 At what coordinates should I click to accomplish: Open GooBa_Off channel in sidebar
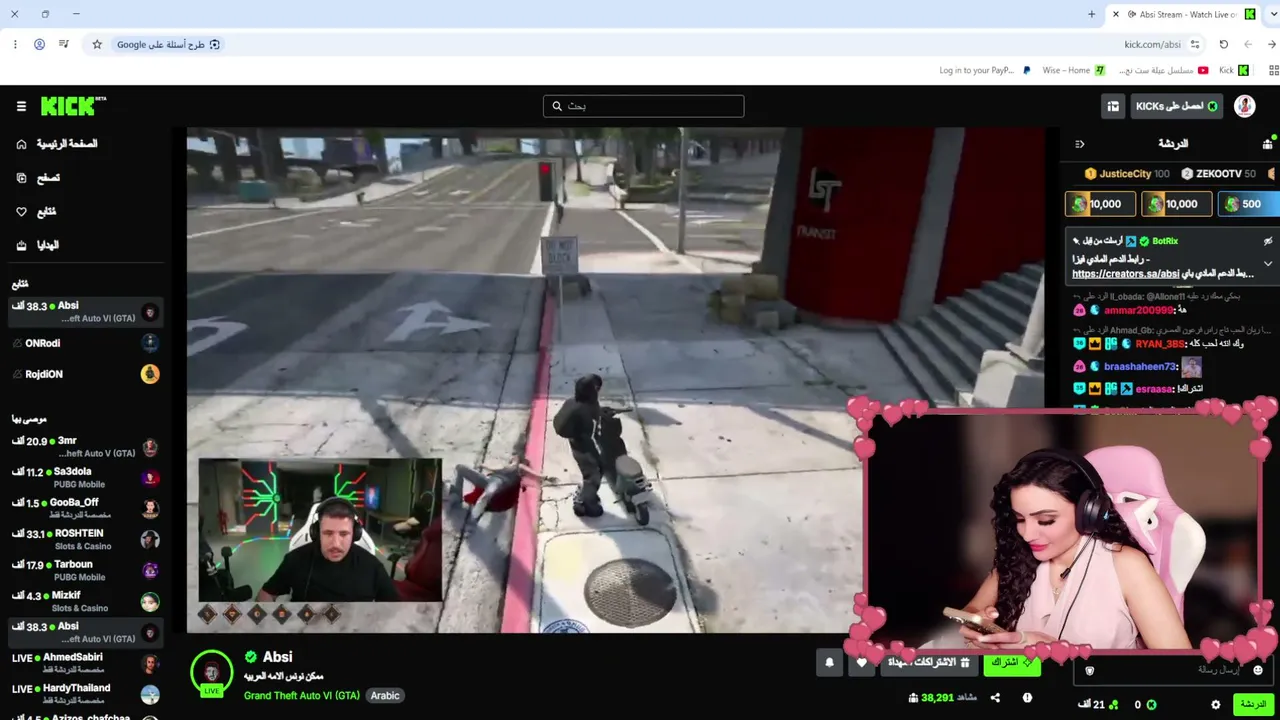tap(84, 509)
